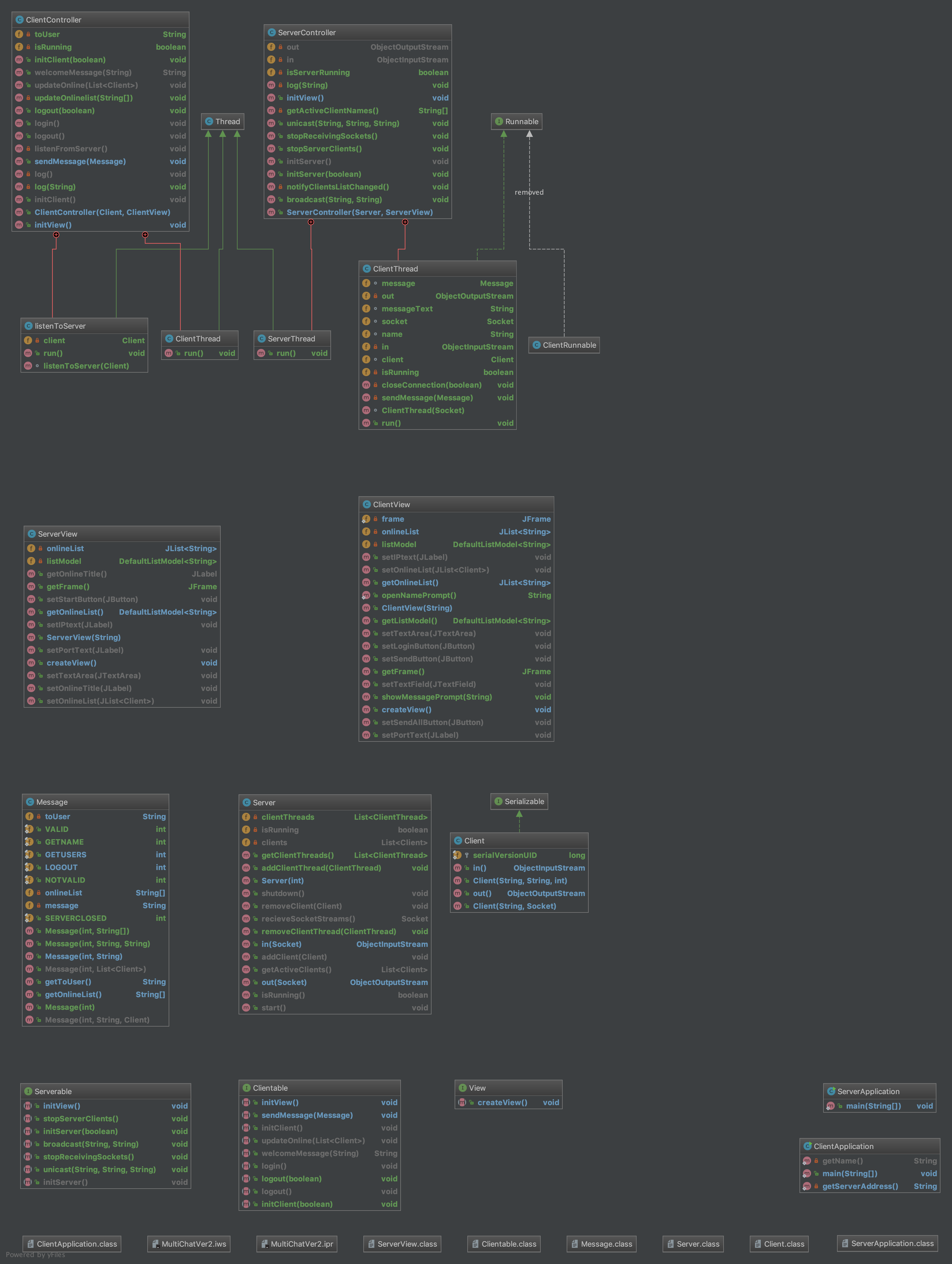
Task: Click the file icon of ClientApplication.class
Action: click(x=31, y=1244)
